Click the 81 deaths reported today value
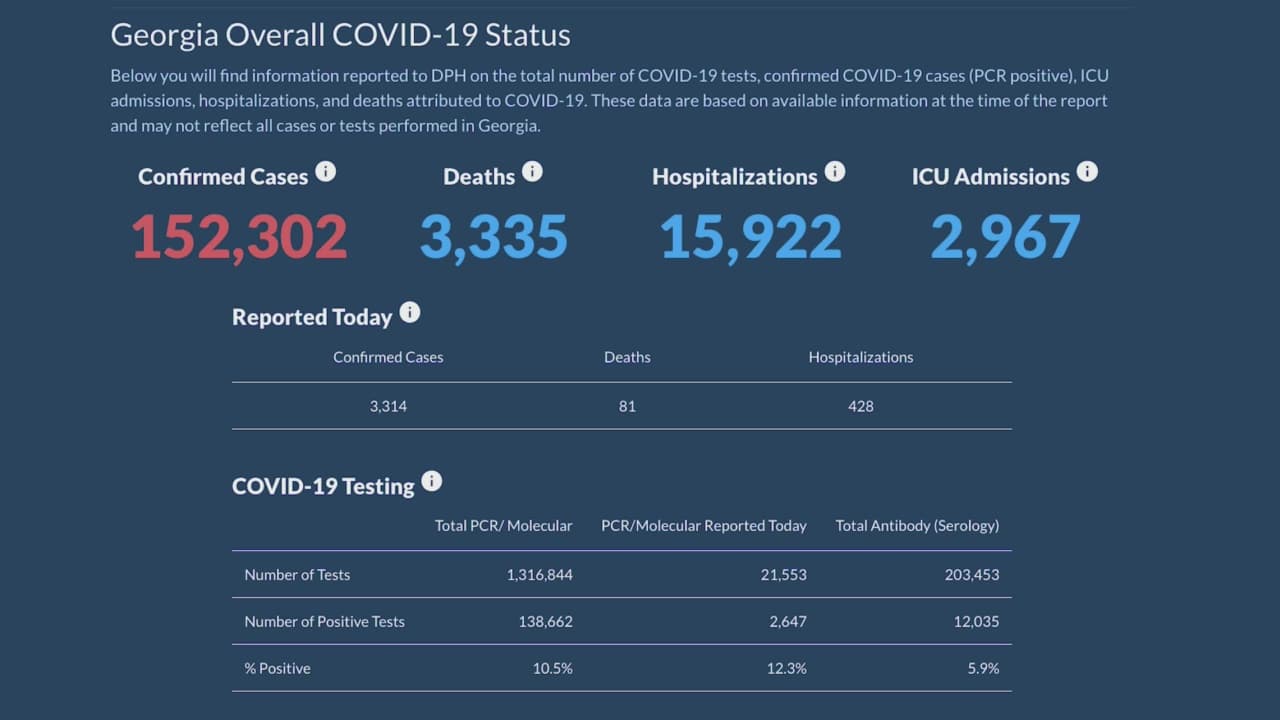The image size is (1280, 720). 627,406
